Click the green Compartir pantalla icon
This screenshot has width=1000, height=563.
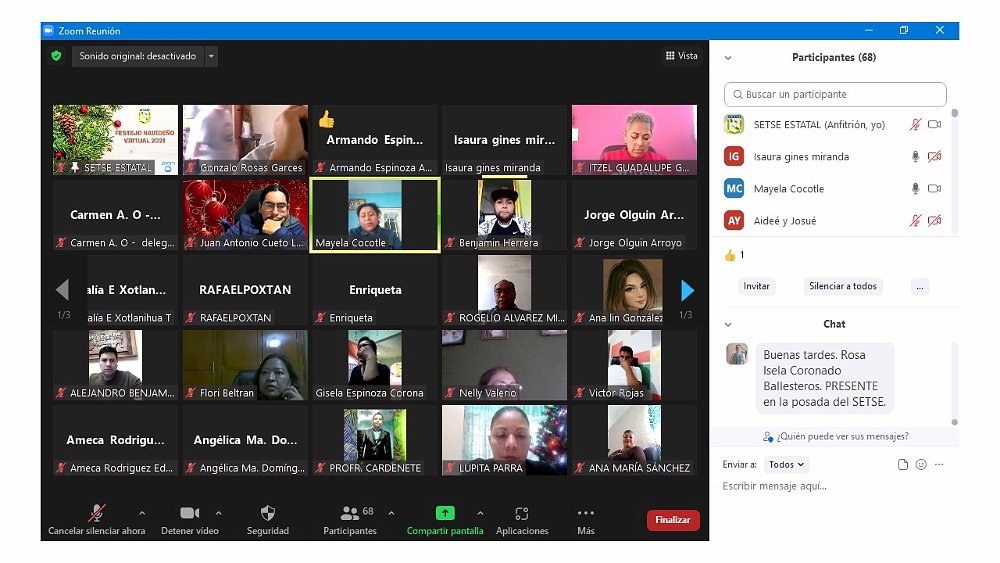445,513
